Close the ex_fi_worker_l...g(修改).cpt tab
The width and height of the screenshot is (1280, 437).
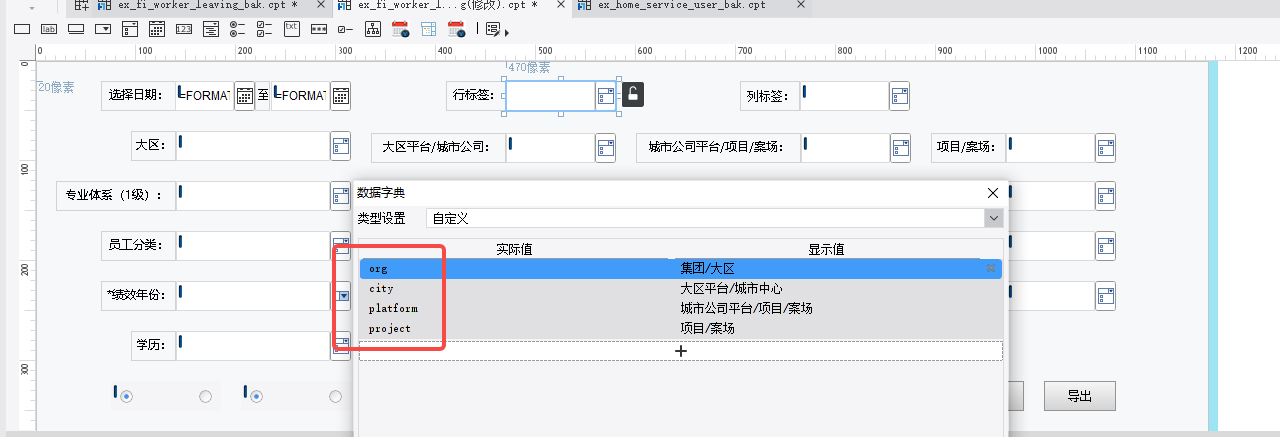click(562, 5)
